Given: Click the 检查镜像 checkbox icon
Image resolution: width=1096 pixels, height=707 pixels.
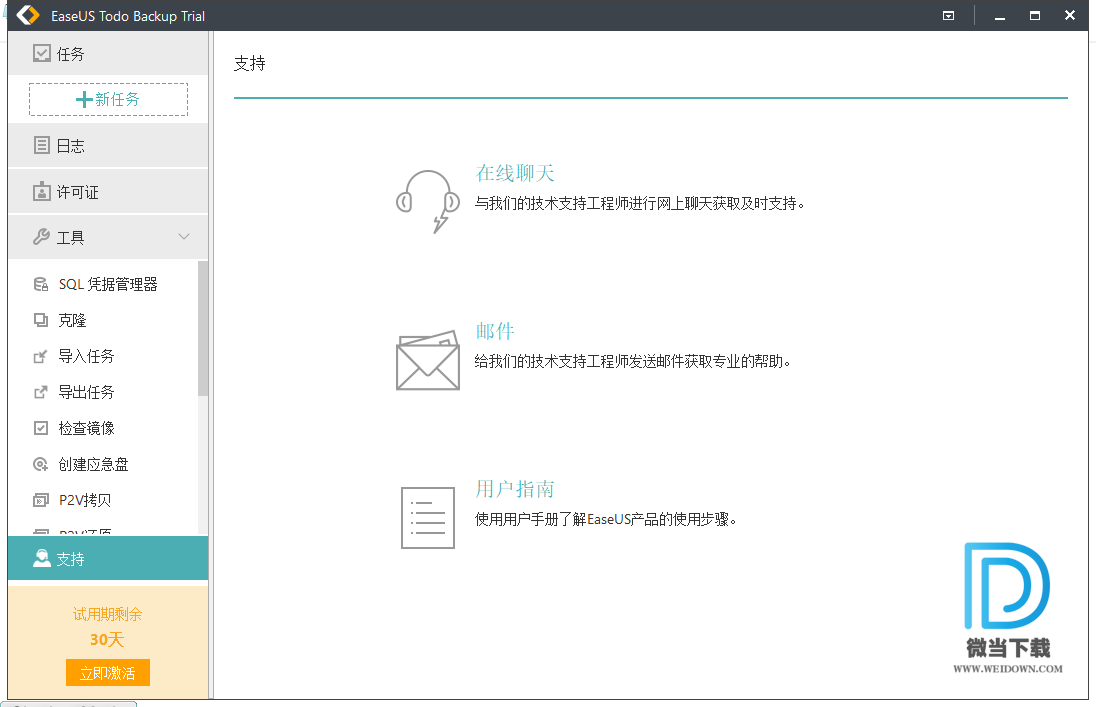Looking at the screenshot, I should coord(41,428).
